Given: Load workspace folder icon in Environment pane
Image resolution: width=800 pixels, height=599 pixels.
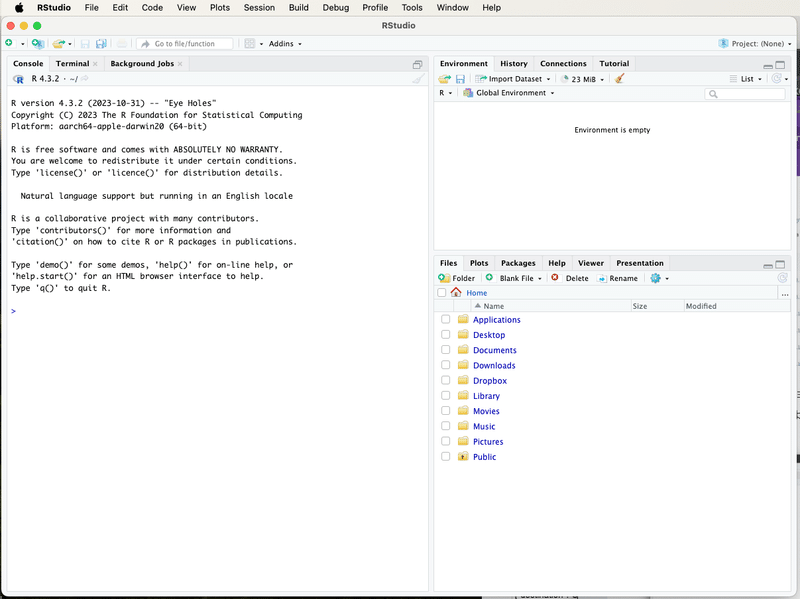Looking at the screenshot, I should click(x=444, y=79).
